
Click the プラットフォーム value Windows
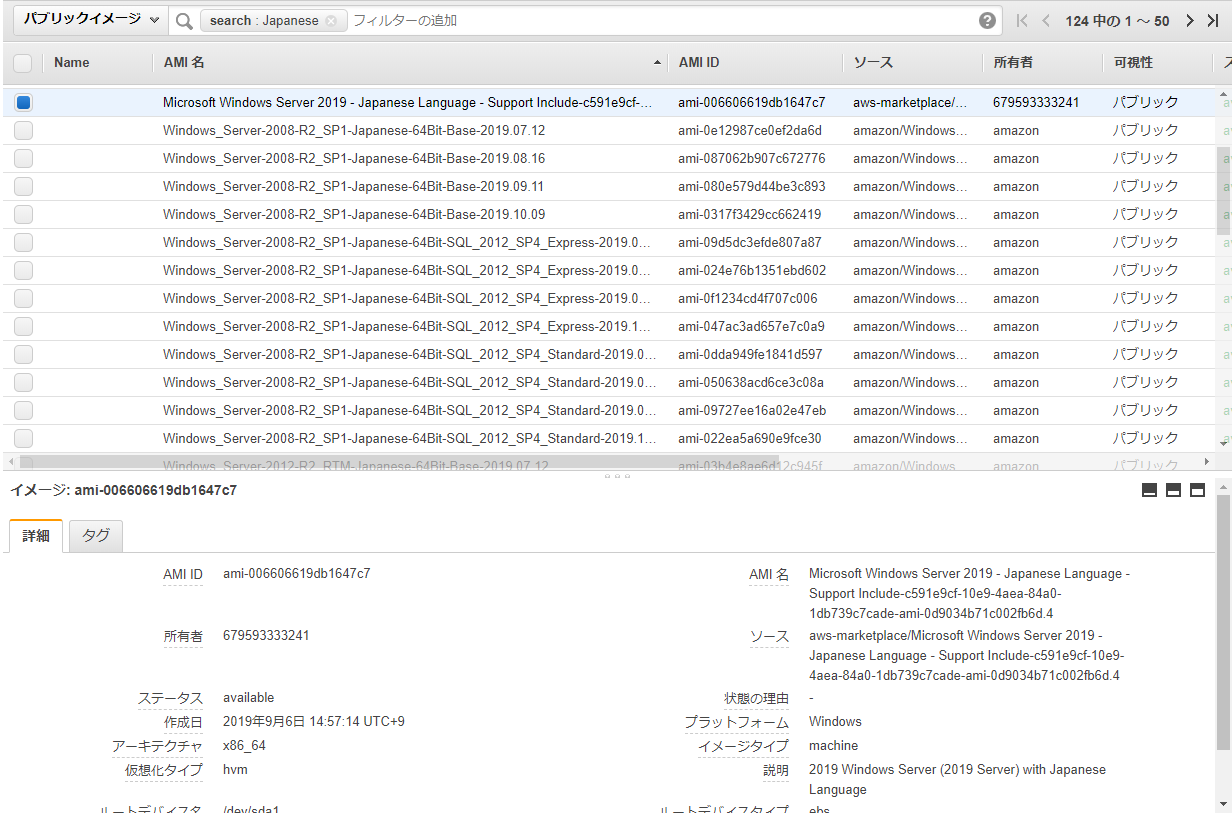(835, 722)
